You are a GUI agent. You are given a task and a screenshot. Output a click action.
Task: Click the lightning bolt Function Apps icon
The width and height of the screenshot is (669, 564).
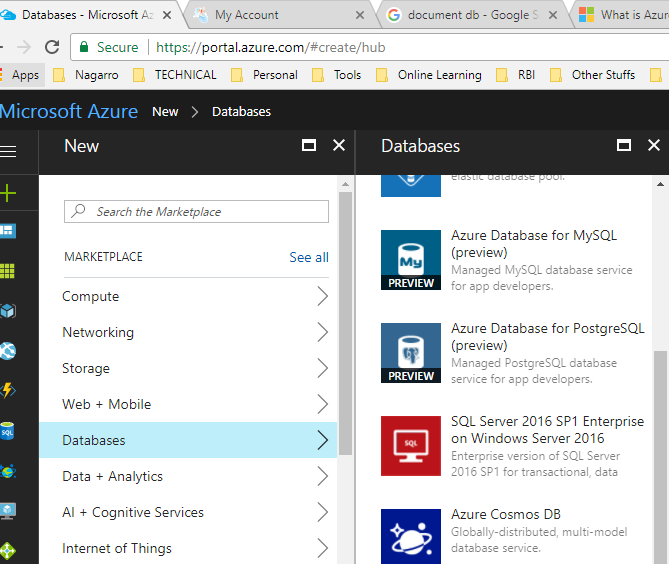coord(9,391)
